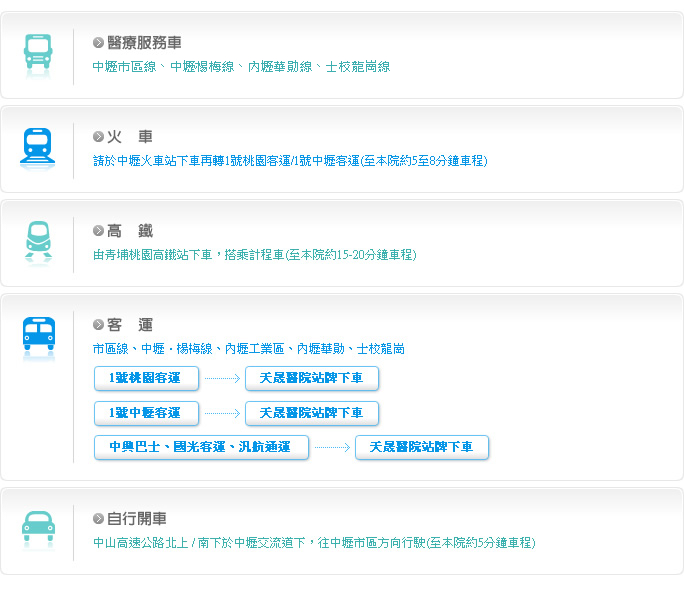684x600 pixels.
Task: Click 天晟醫院站牌下車 box next to 1號中壢客運
Action: click(x=312, y=413)
